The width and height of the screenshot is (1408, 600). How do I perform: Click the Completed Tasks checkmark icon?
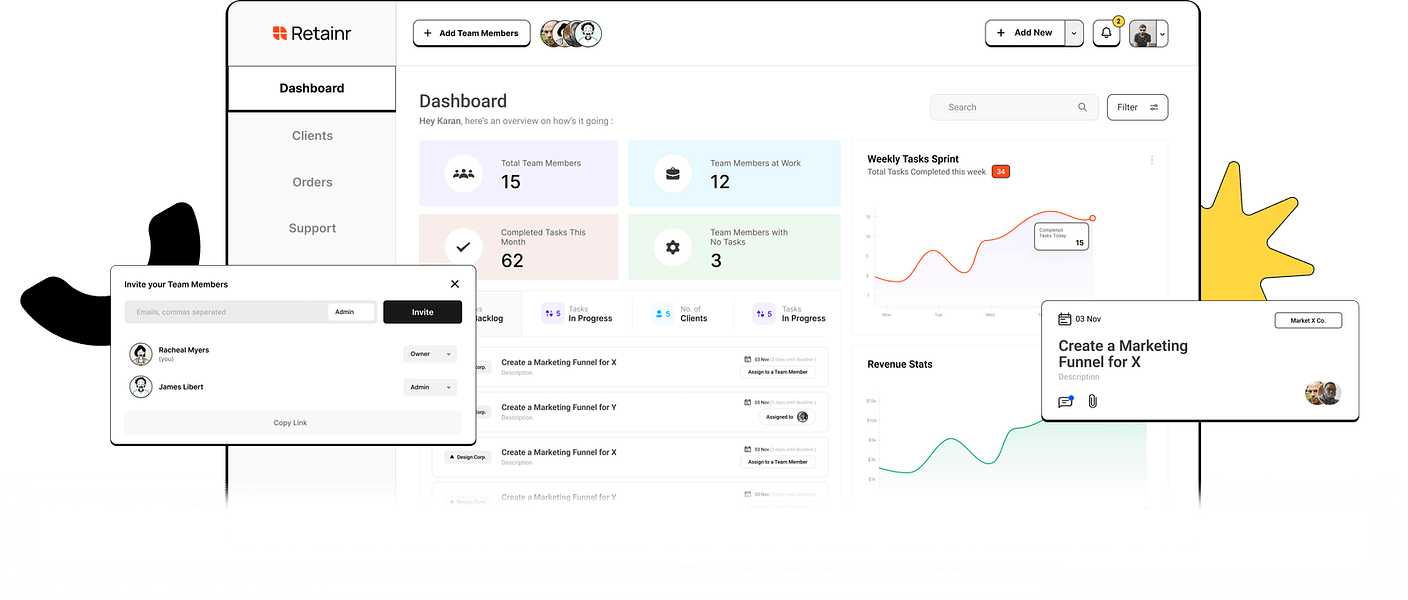click(463, 246)
